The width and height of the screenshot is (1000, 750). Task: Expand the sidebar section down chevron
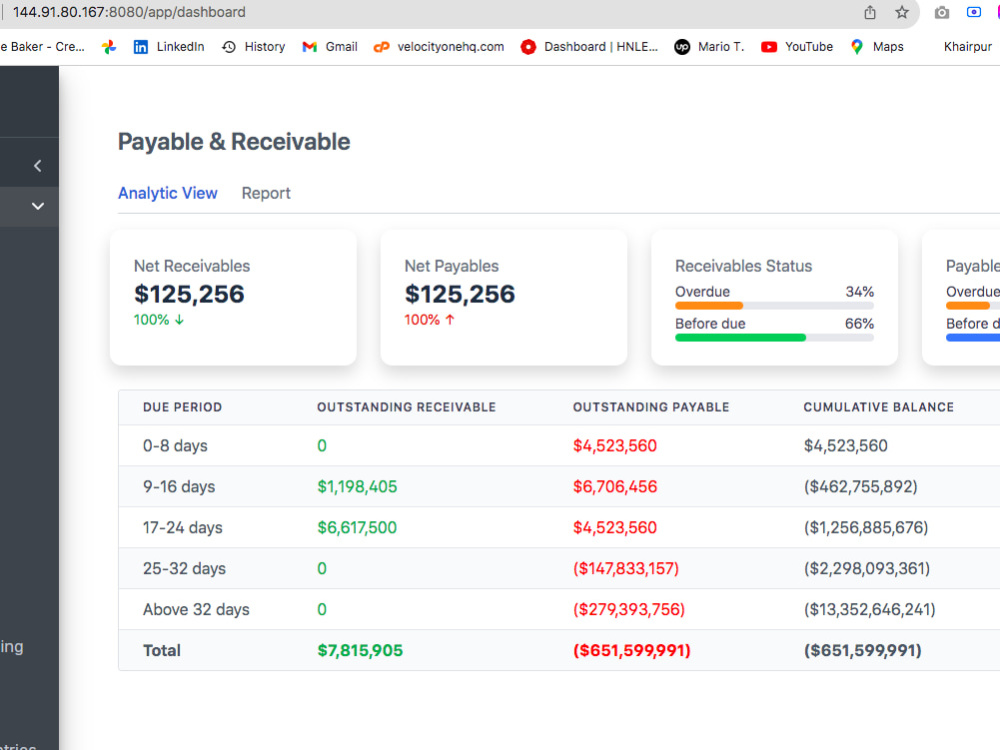38,206
